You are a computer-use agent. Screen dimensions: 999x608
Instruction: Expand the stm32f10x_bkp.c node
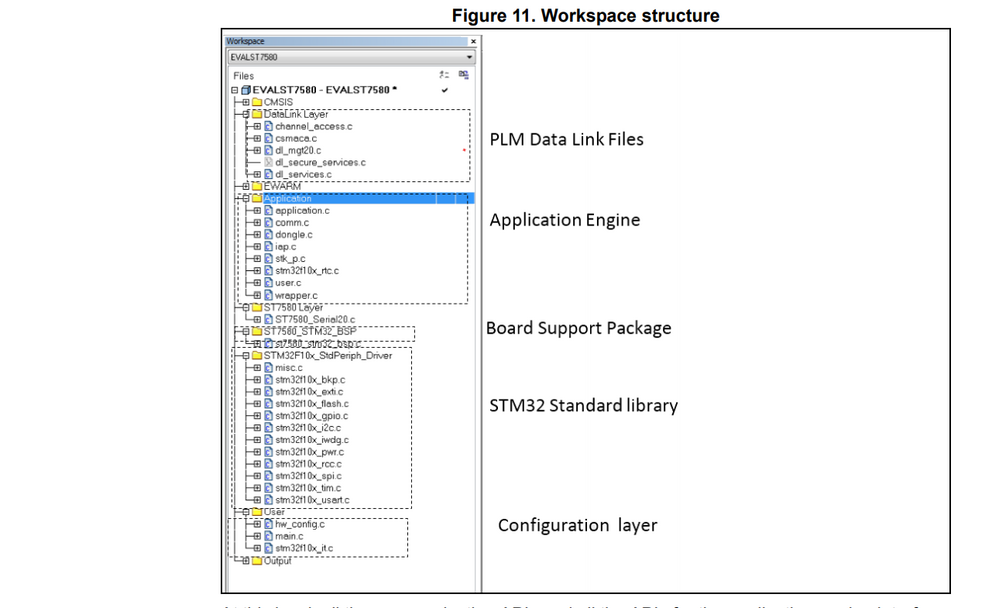coord(257,380)
